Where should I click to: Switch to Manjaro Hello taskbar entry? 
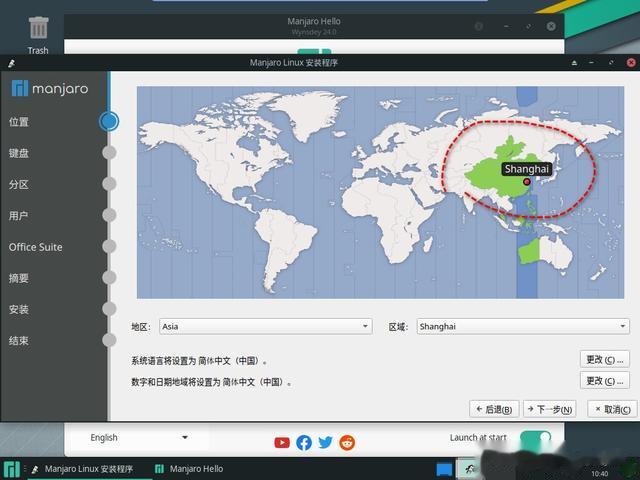(189, 469)
